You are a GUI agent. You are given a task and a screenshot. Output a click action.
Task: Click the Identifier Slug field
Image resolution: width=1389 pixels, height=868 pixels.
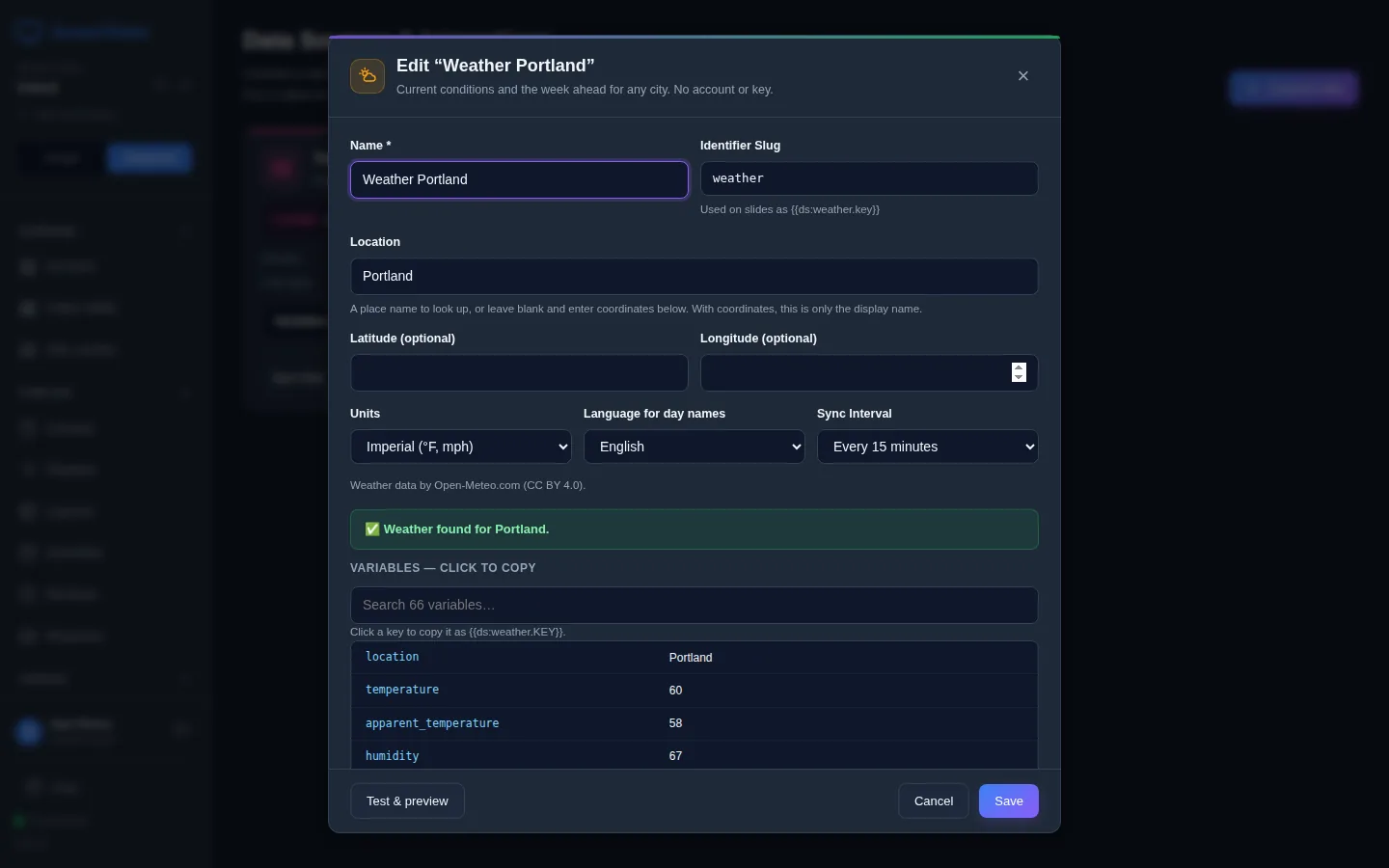[x=869, y=178]
